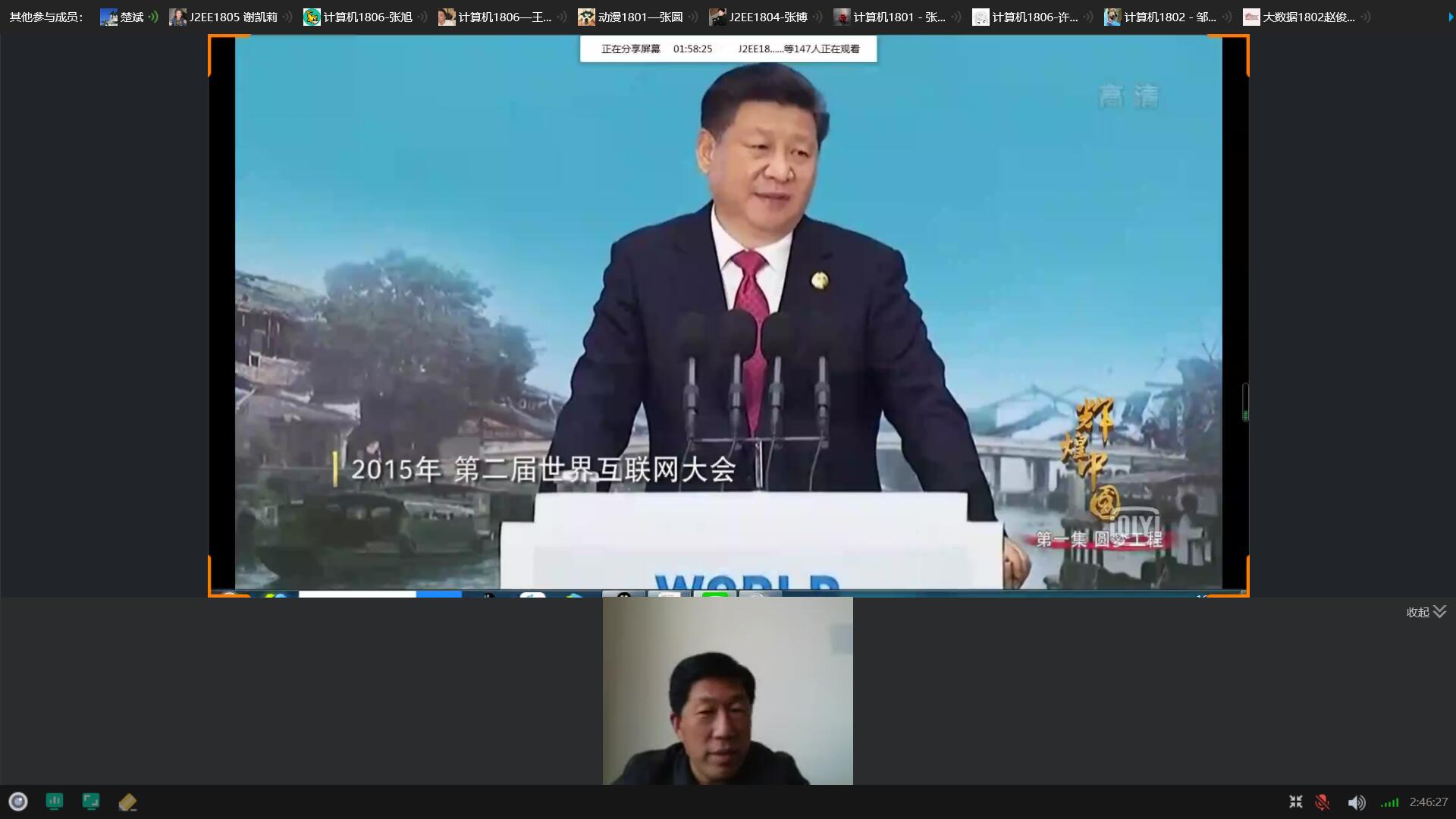The width and height of the screenshot is (1456, 819).
Task: Toggle speaker indicator next to 楚斌
Action: pyautogui.click(x=153, y=17)
